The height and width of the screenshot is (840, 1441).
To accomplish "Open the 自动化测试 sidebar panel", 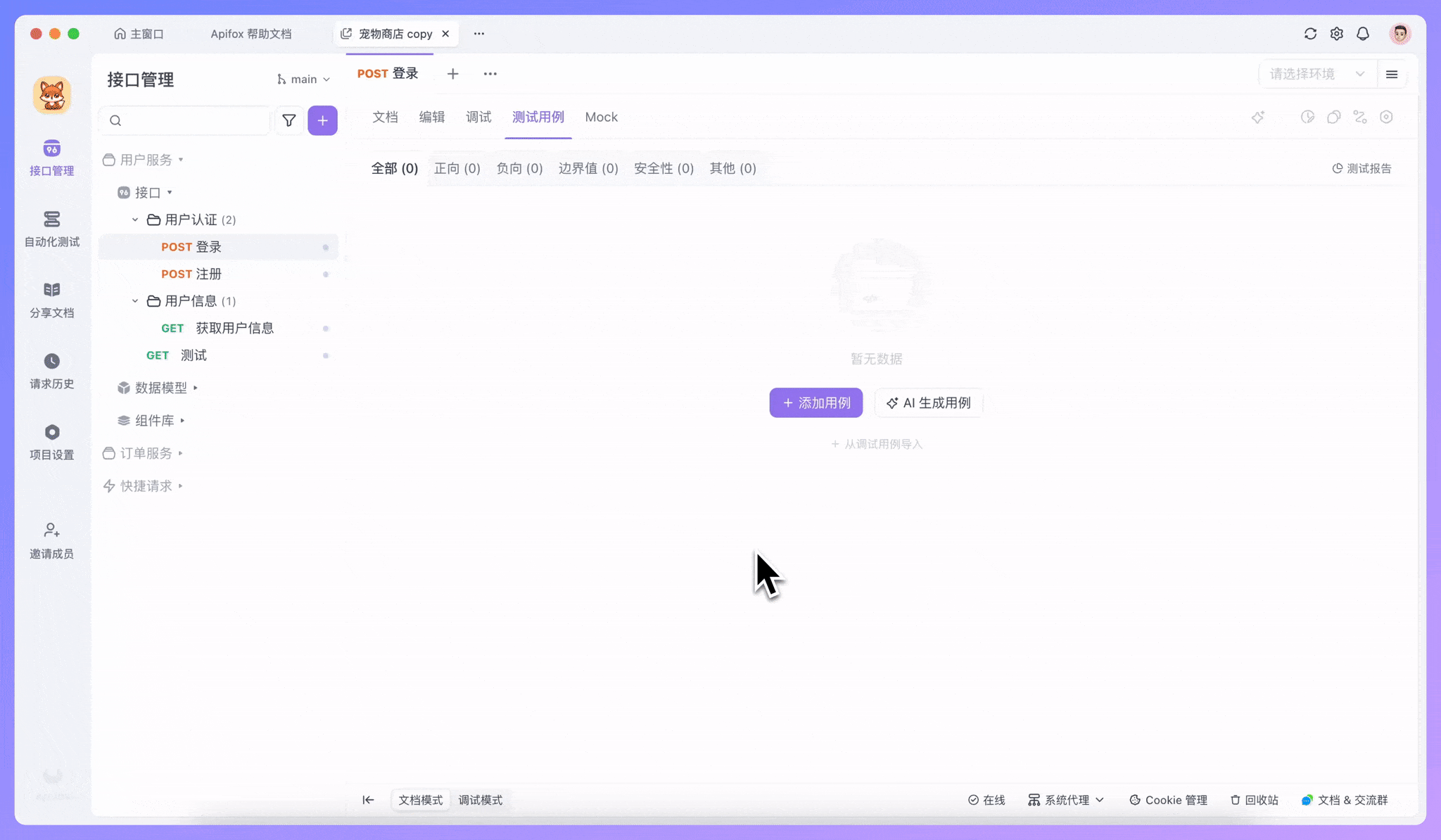I will 51,229.
